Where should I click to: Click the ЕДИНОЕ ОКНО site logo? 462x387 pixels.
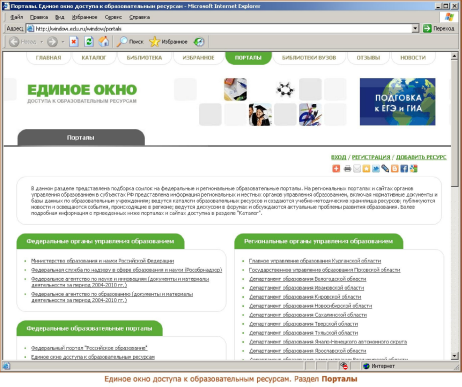[82, 93]
